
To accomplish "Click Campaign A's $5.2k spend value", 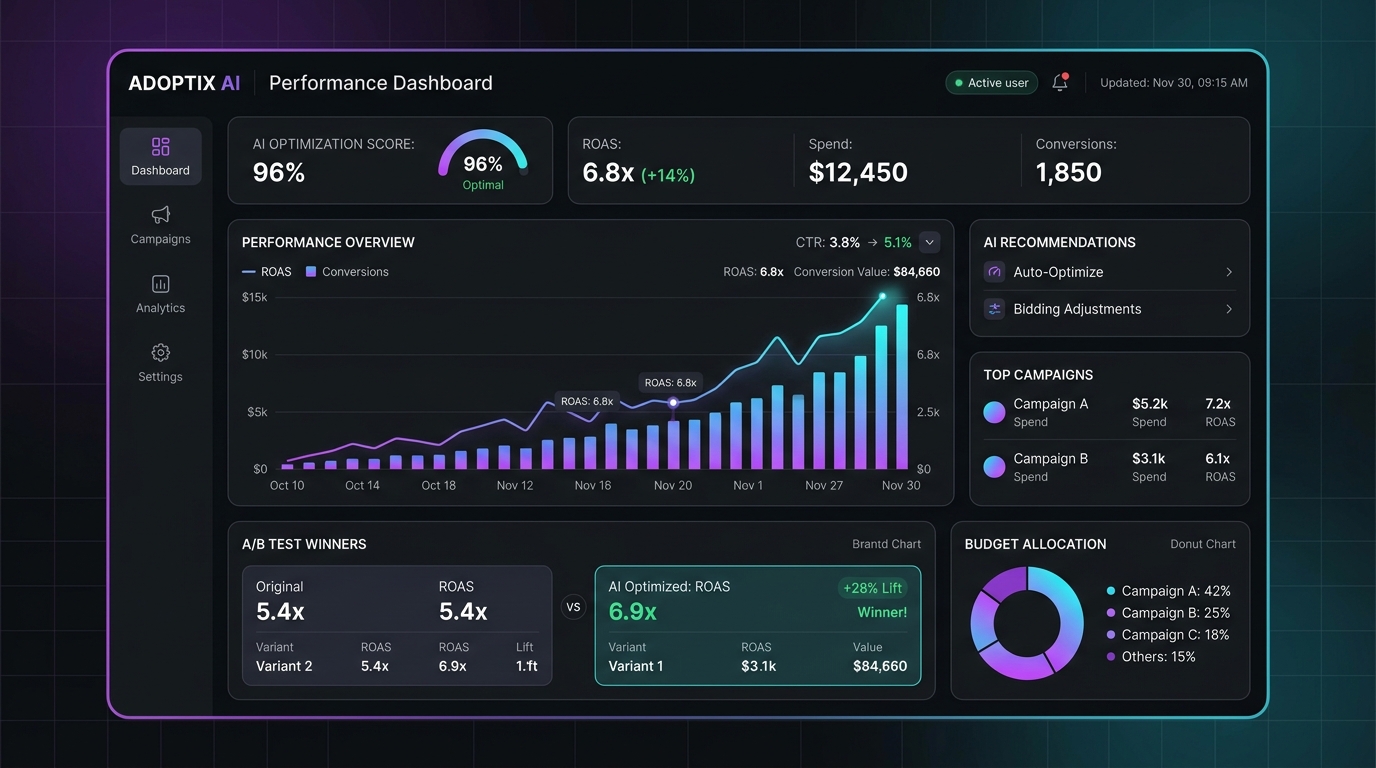I will 1149,404.
